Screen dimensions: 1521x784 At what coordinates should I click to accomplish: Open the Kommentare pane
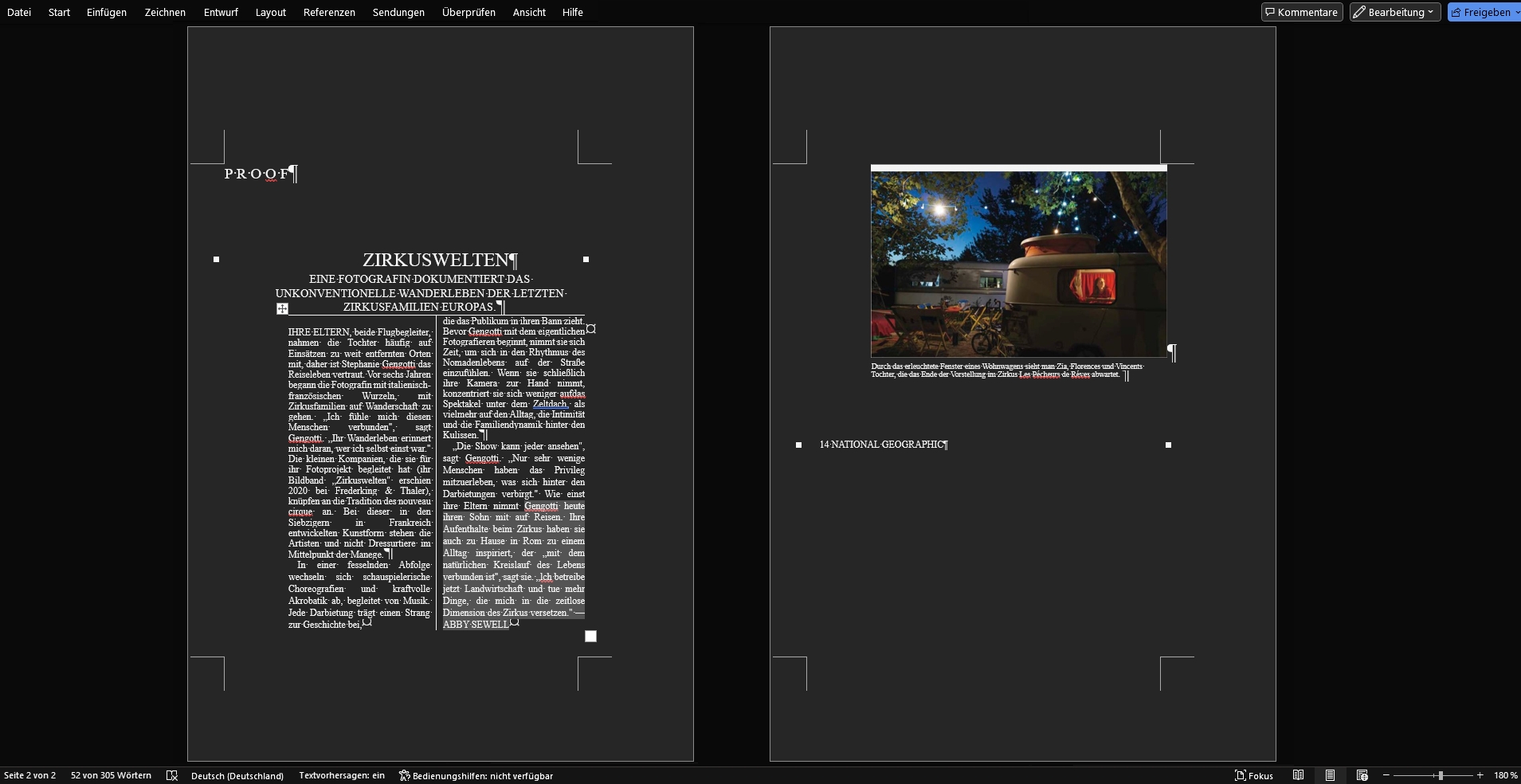point(1302,12)
